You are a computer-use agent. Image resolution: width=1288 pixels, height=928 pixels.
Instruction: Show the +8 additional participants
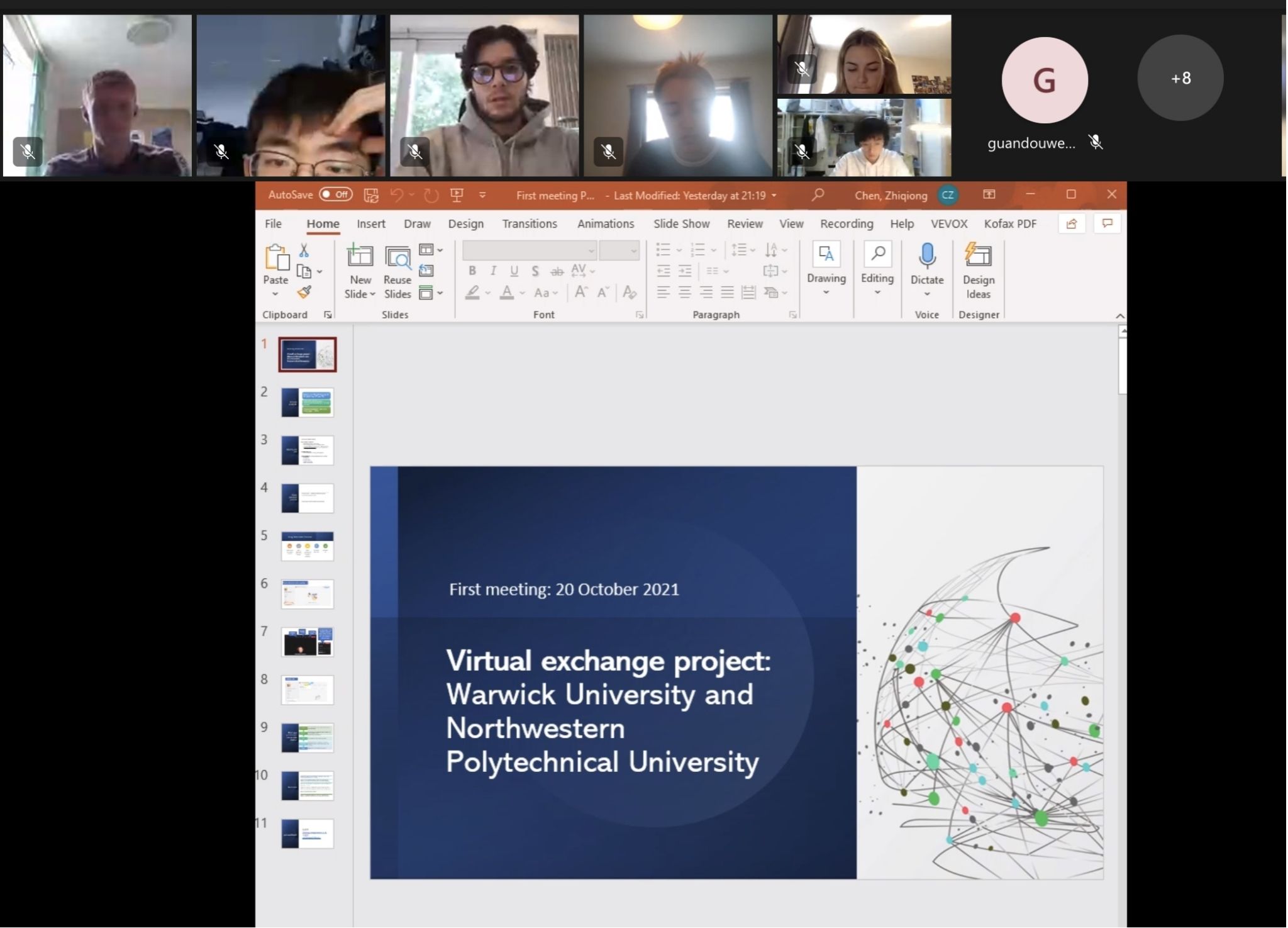click(1180, 78)
